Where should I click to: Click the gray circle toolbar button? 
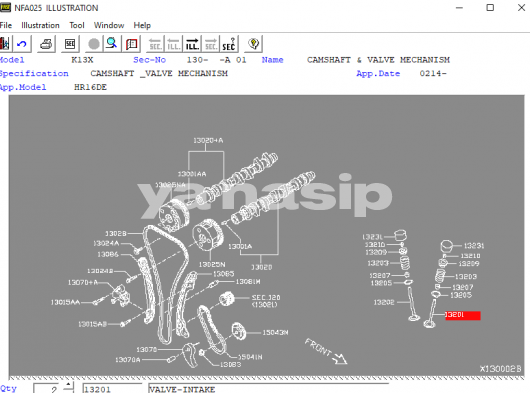tap(94, 44)
